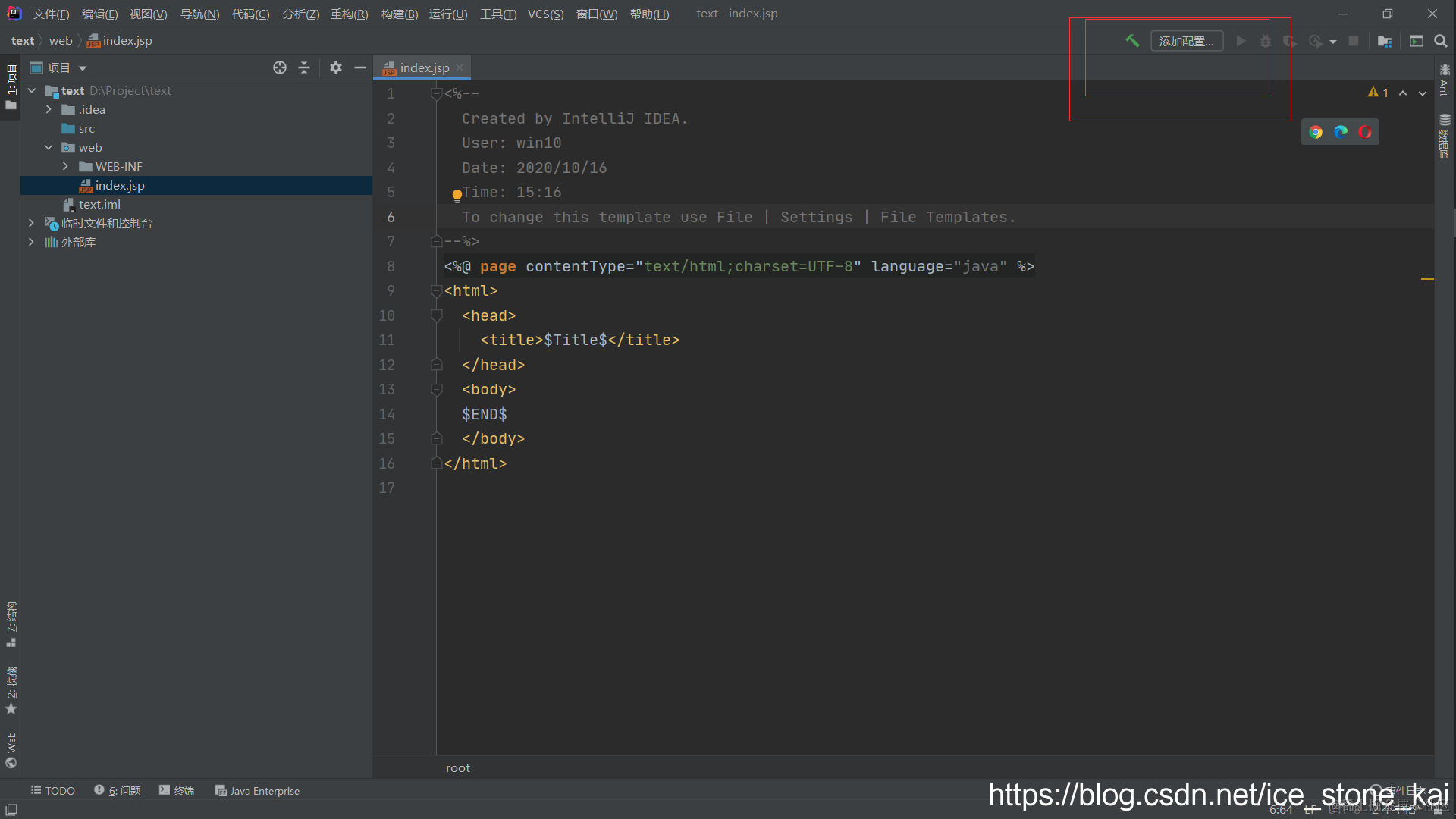
Task: Toggle the Web tool window stripe button
Action: pyautogui.click(x=11, y=749)
